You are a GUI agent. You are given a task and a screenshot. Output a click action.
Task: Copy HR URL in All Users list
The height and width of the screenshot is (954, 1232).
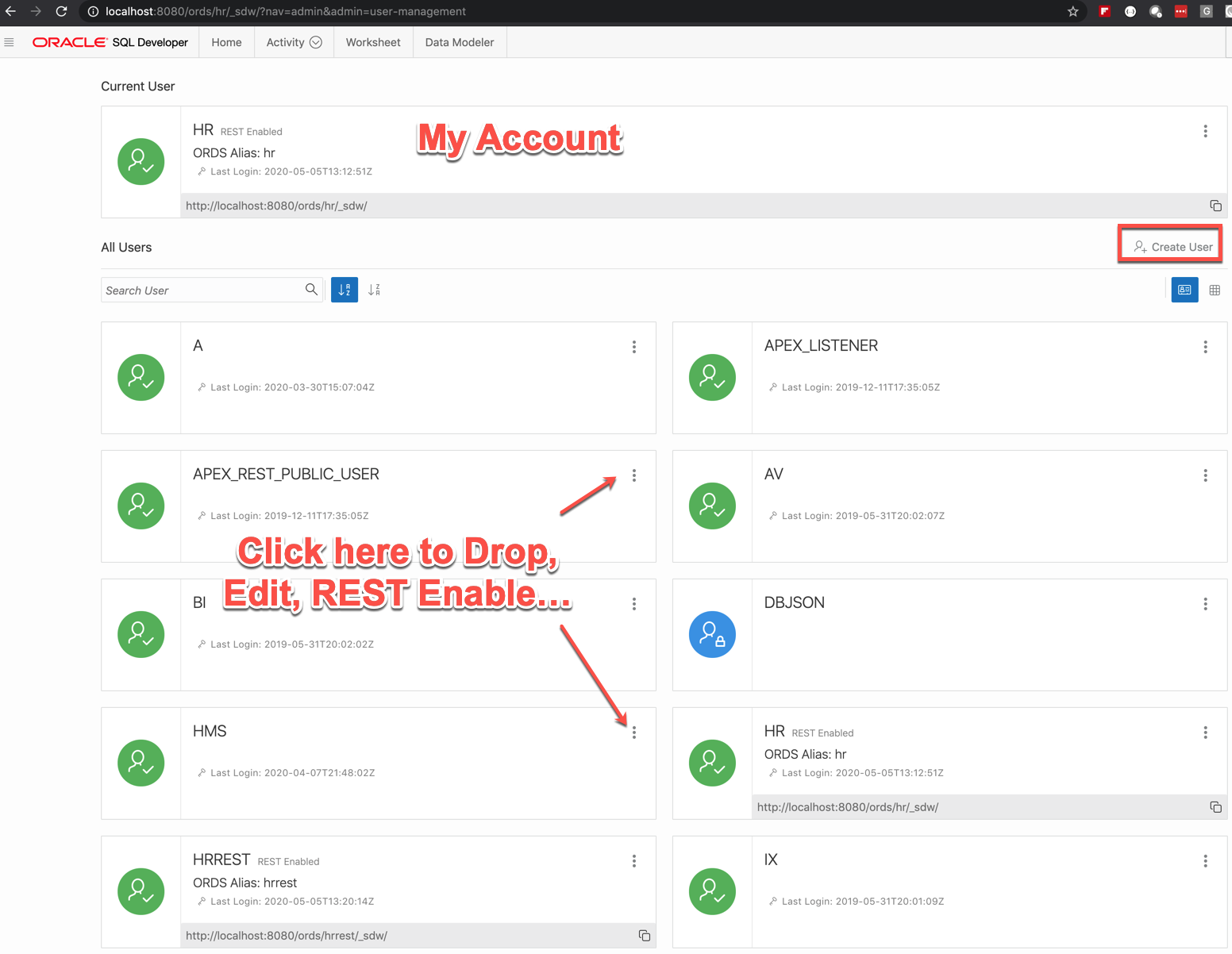tap(1215, 807)
